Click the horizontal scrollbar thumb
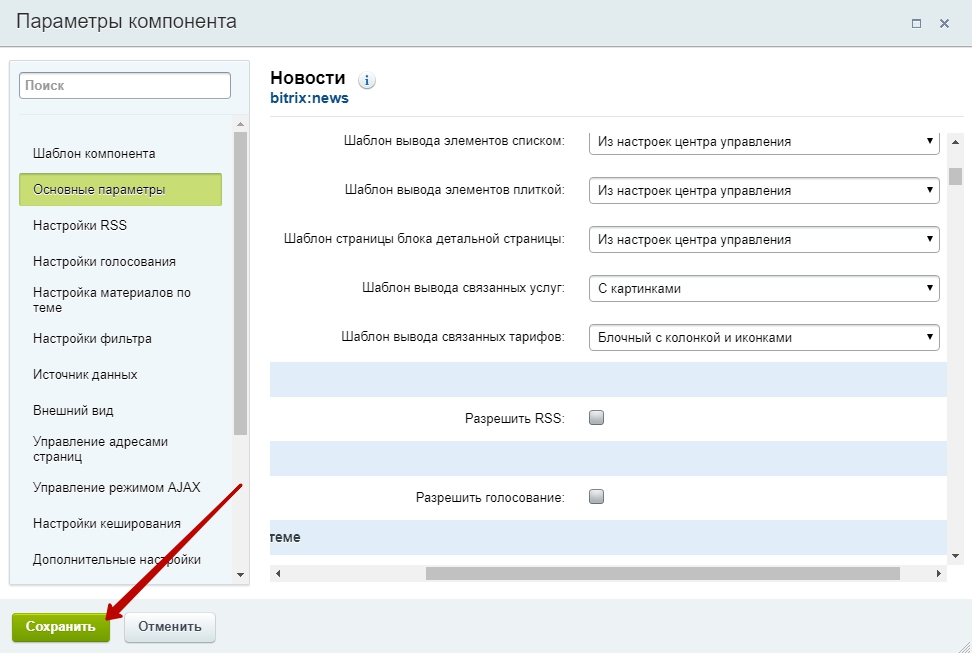Image resolution: width=972 pixels, height=653 pixels. tap(663, 574)
